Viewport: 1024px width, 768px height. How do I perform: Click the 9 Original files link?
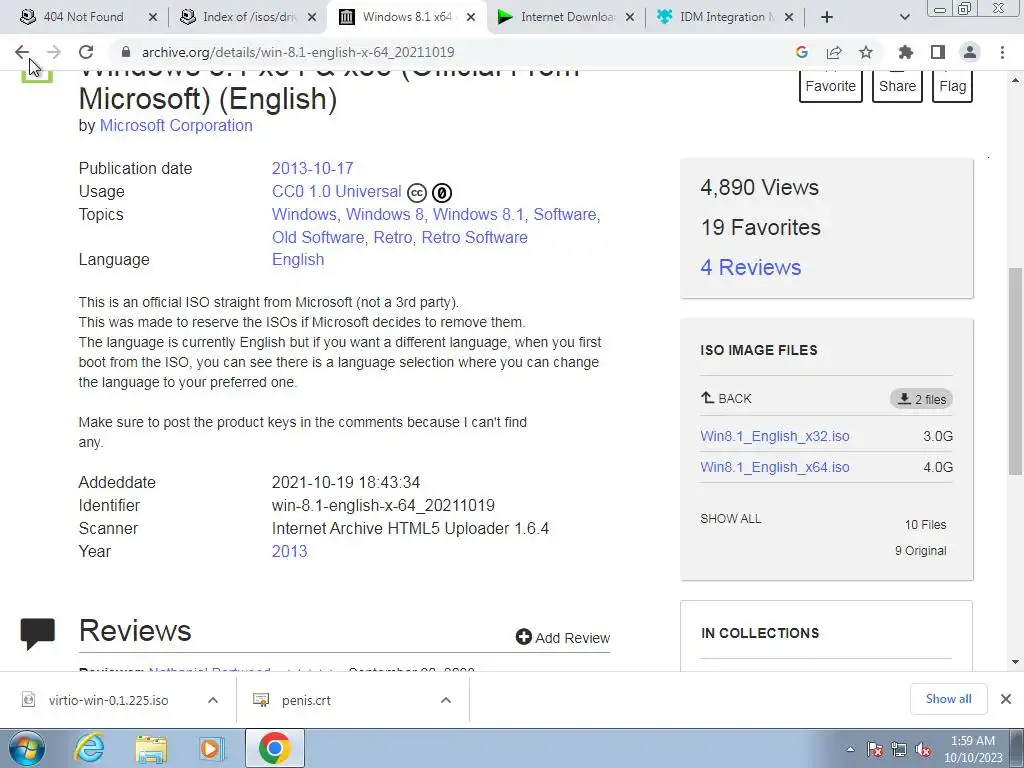(920, 551)
